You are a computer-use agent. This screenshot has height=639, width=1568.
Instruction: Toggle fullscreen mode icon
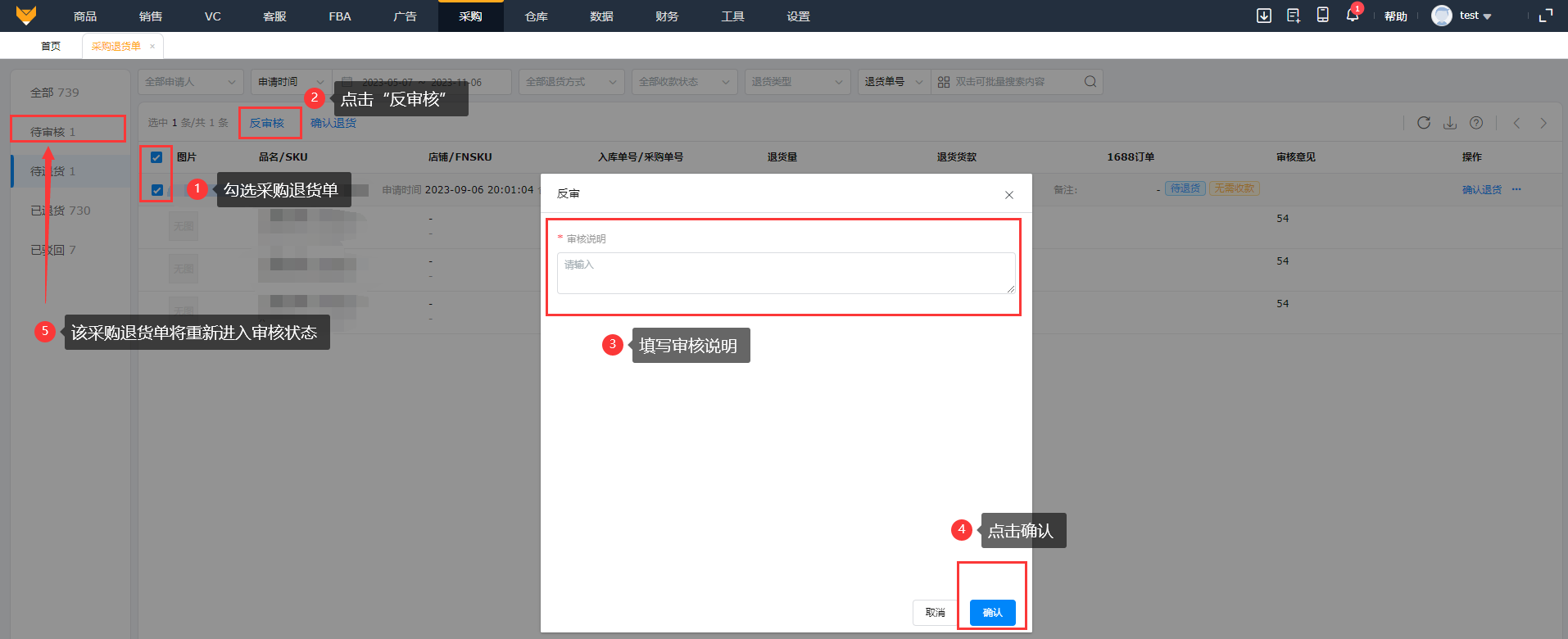click(x=1545, y=16)
